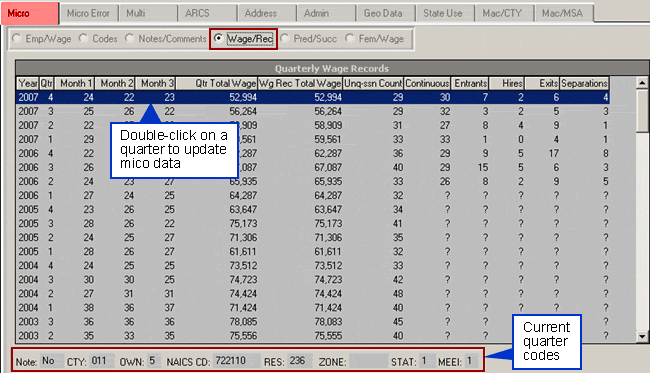
Task: Select the row with wage 58,909
Action: 313,125
